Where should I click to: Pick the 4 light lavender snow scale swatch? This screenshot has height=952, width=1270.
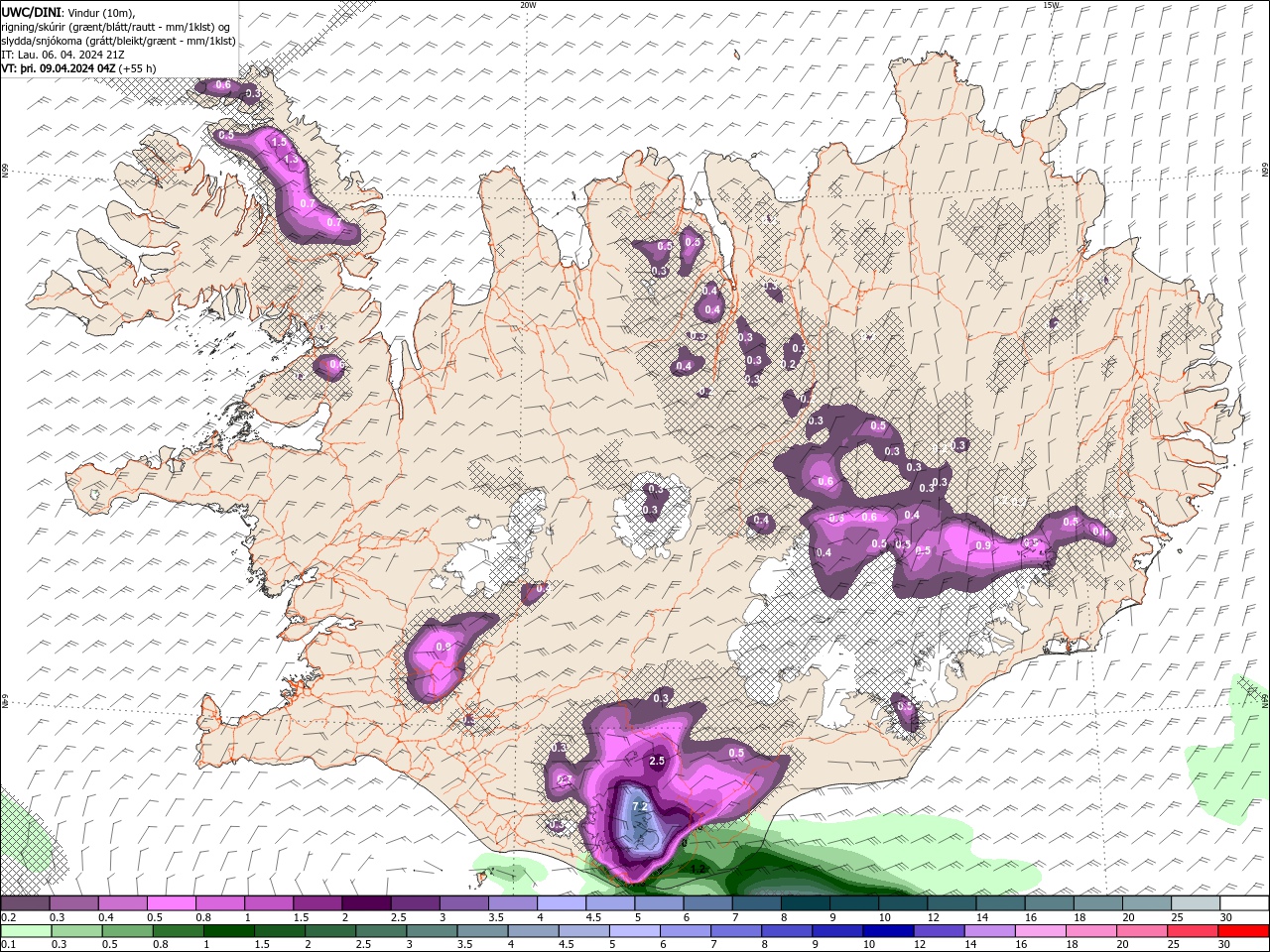pyautogui.click(x=560, y=903)
